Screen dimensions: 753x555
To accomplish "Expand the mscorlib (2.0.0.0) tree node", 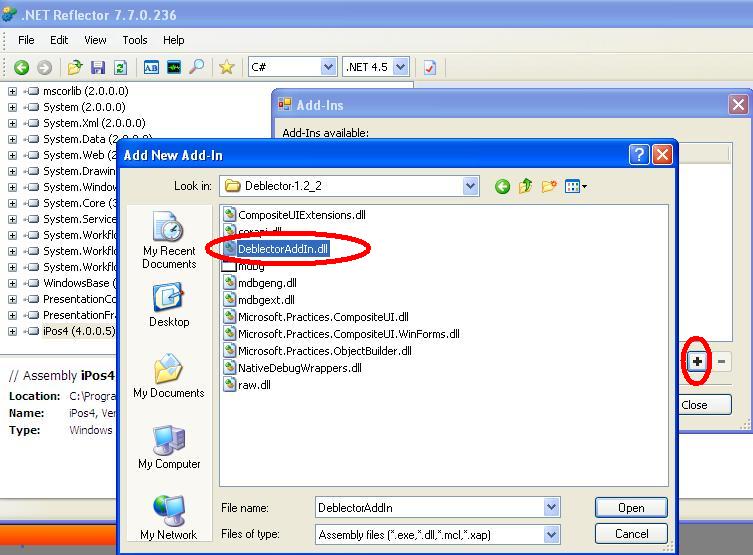I will (x=12, y=91).
